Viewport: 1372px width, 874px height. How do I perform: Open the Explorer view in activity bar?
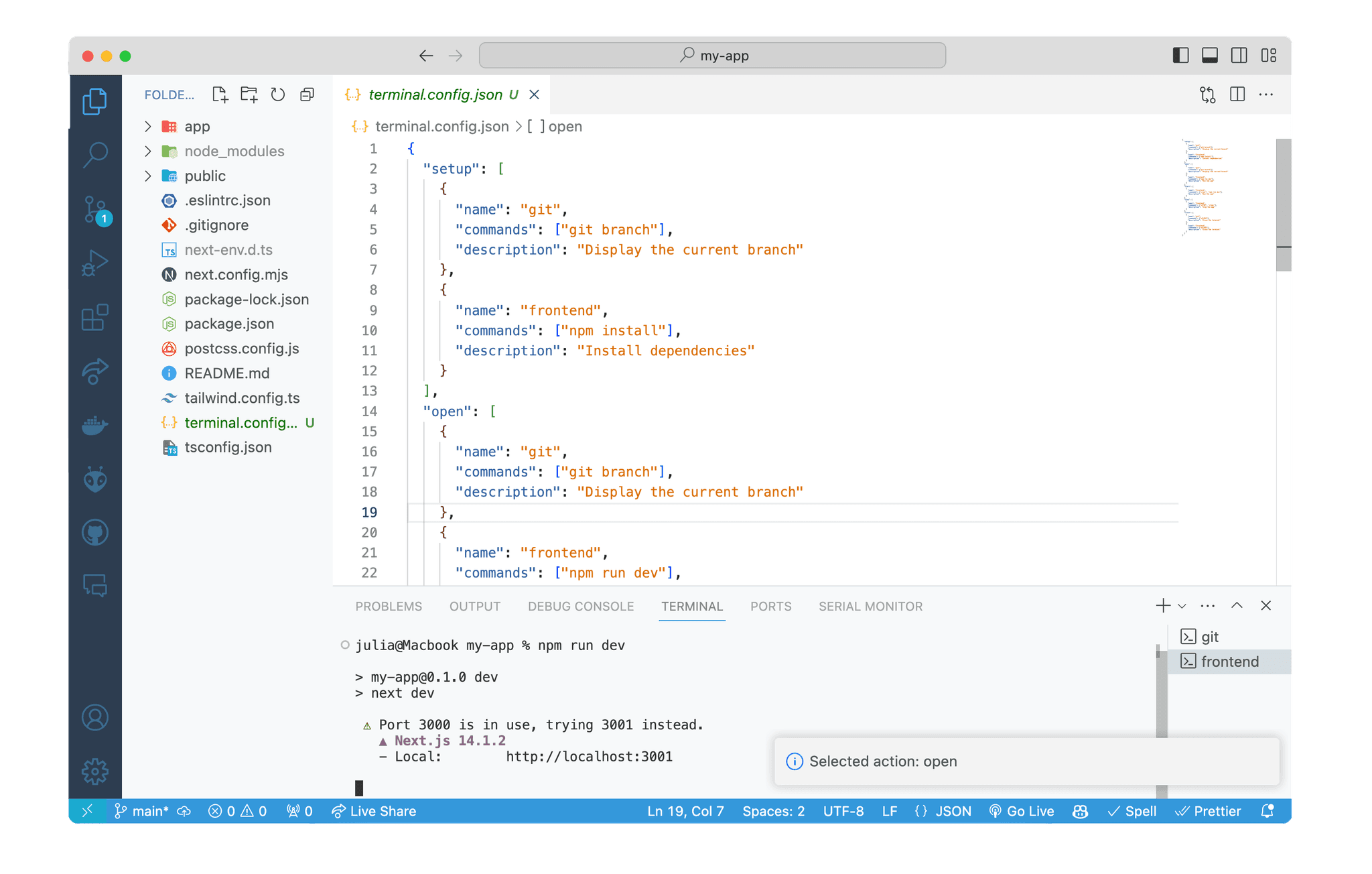(x=95, y=101)
